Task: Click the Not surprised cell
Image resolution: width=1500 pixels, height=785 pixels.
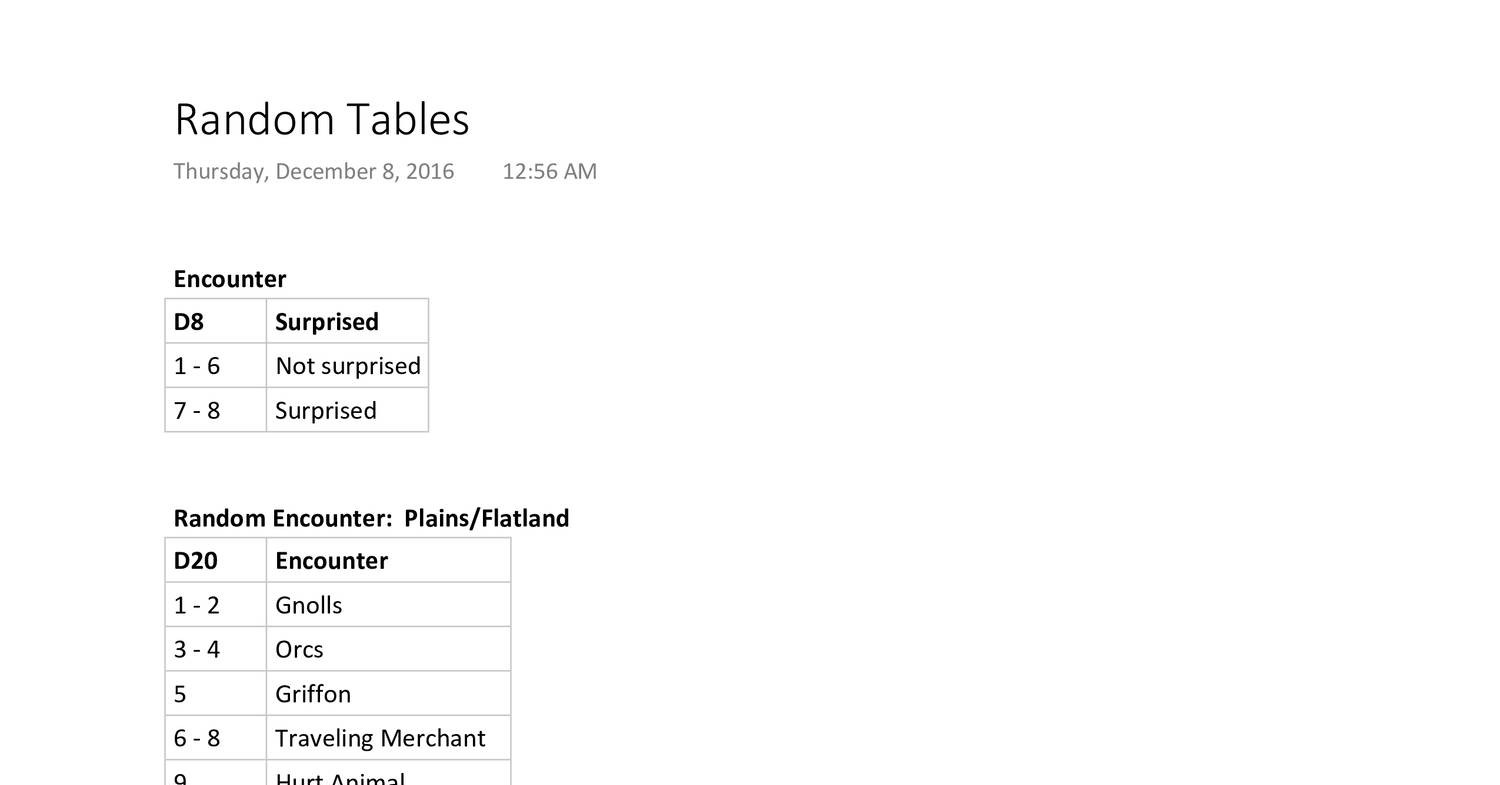Action: click(347, 366)
